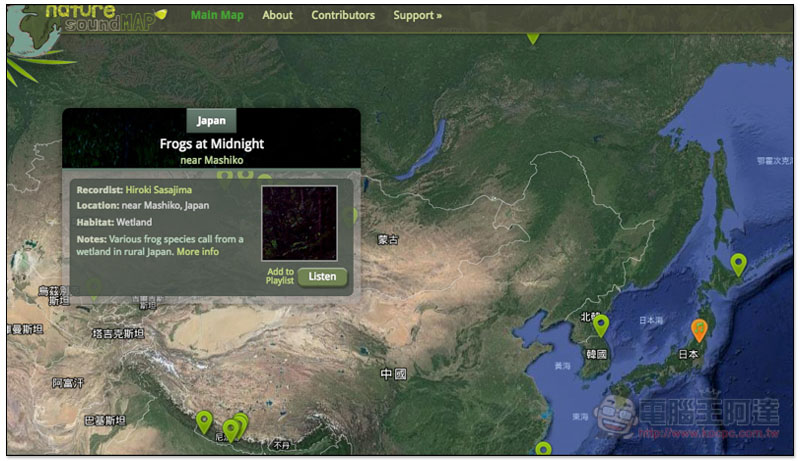Go to the Contributors page

point(343,15)
